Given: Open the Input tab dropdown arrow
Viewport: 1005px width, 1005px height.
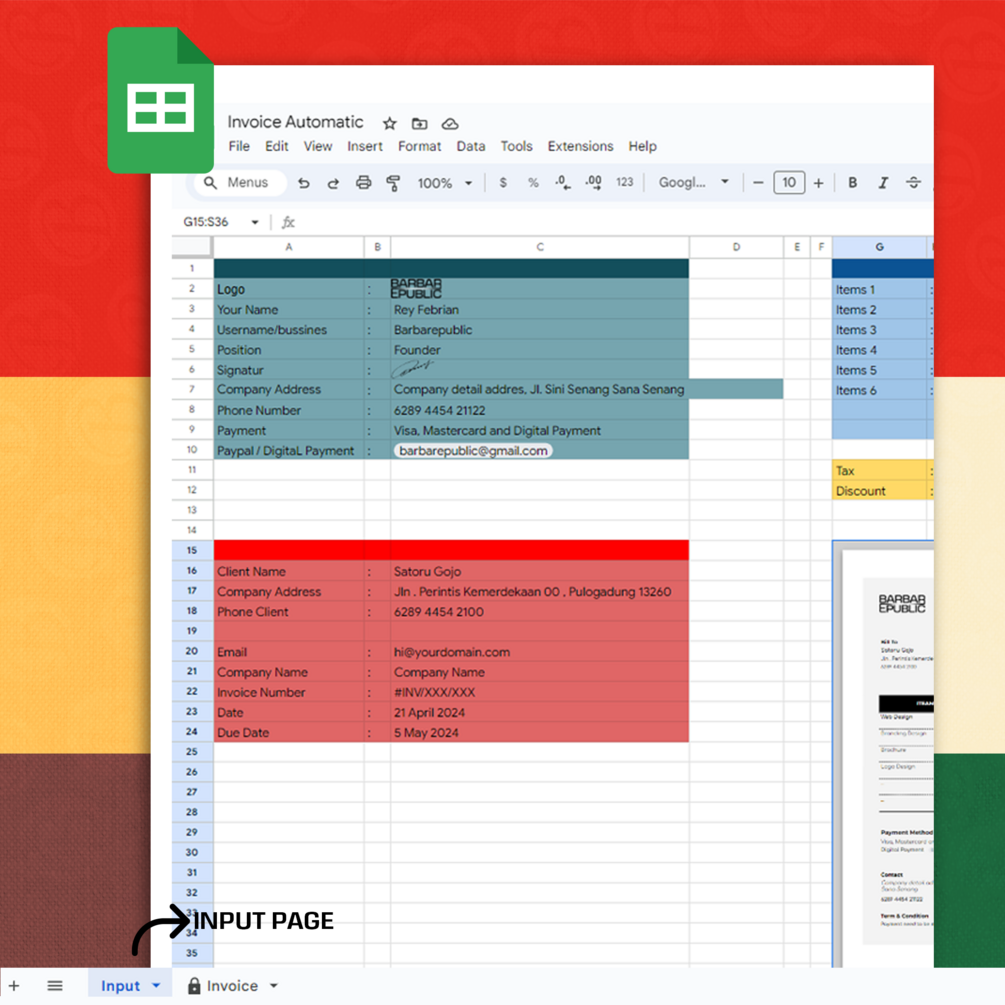Looking at the screenshot, I should pos(156,986).
